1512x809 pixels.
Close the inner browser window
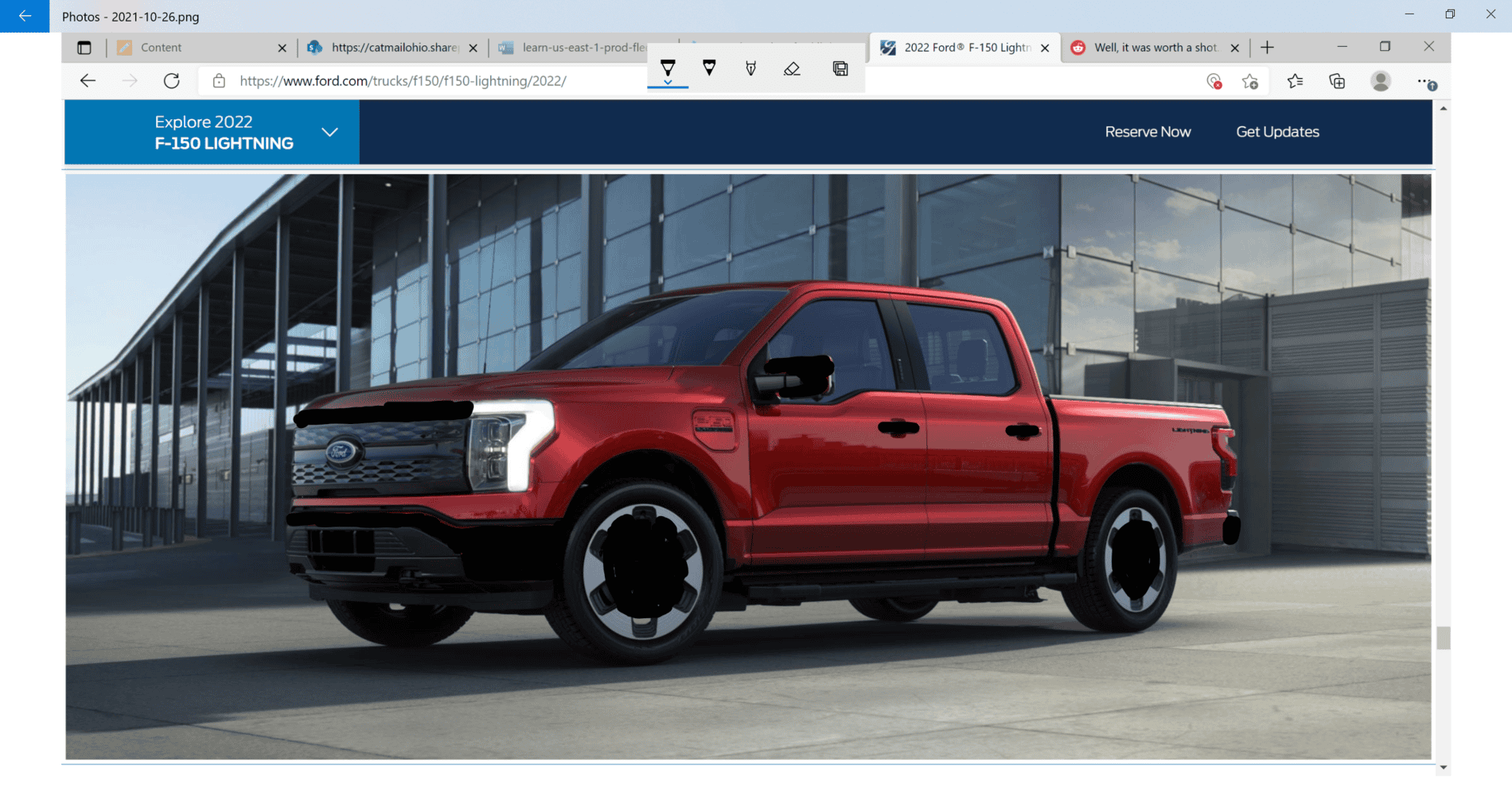(1429, 47)
